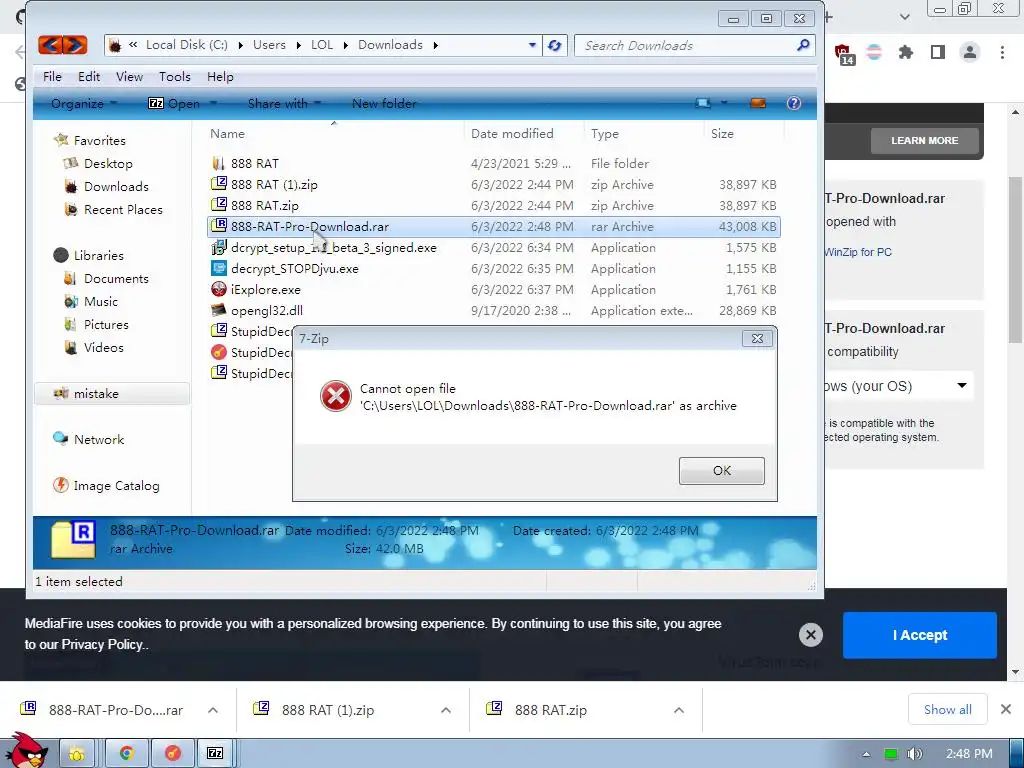Viewport: 1024px width, 768px height.
Task: Open the Chrome three-dot menu
Action: (x=1002, y=52)
